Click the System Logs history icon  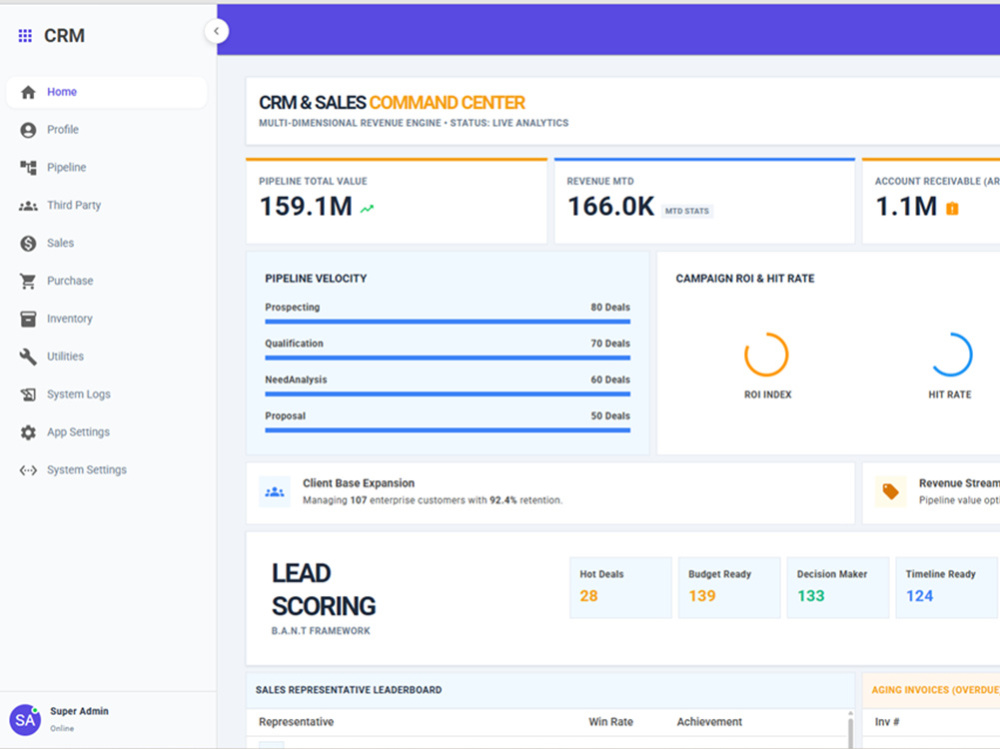(x=28, y=394)
